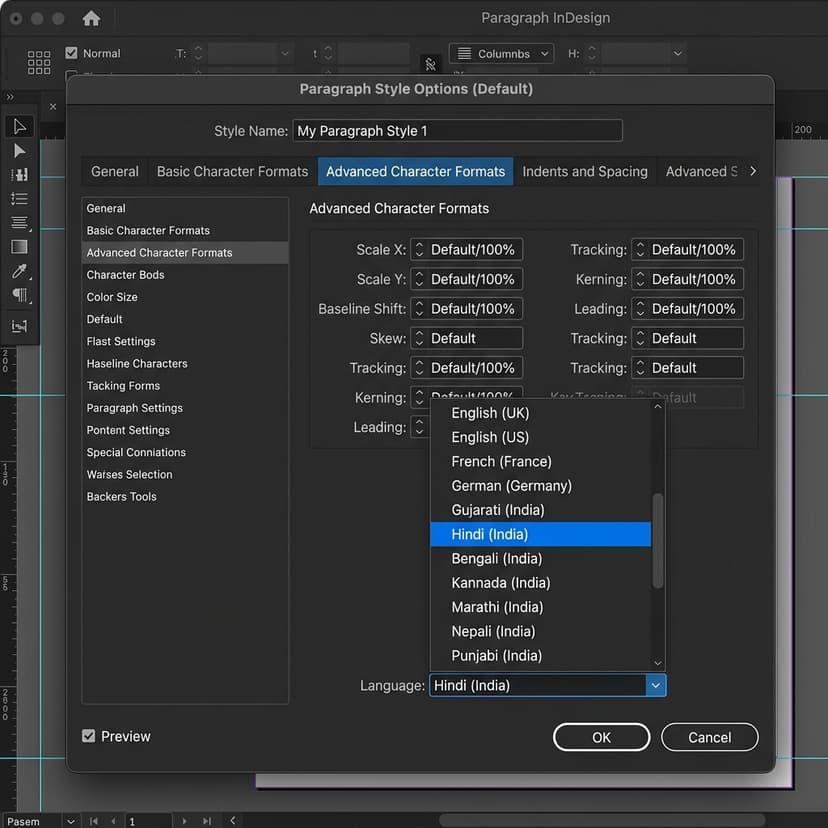Select Special Conniations in sidebar list
The image size is (828, 828).
tap(185, 453)
